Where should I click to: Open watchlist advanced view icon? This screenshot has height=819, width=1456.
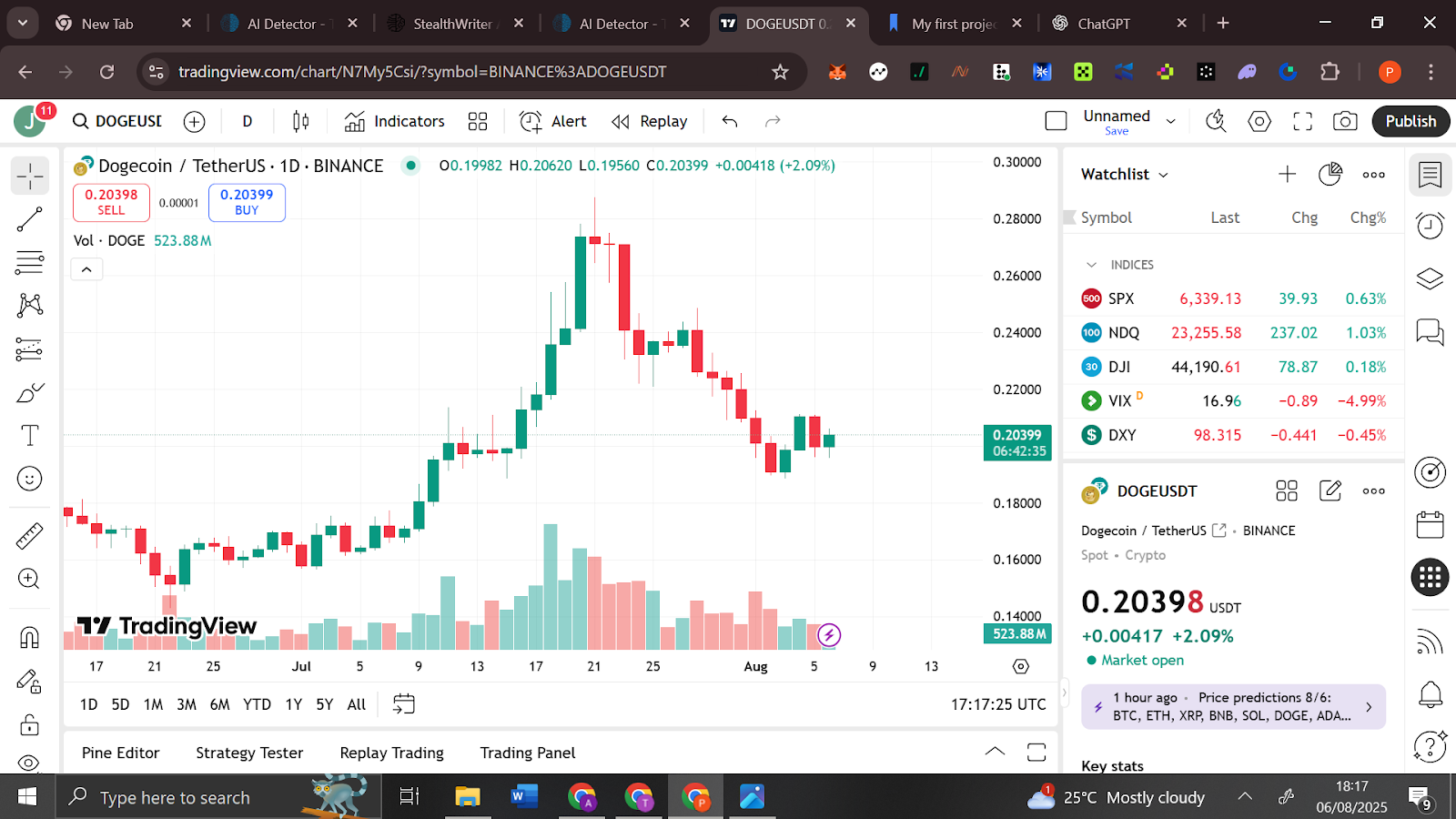click(x=1330, y=174)
